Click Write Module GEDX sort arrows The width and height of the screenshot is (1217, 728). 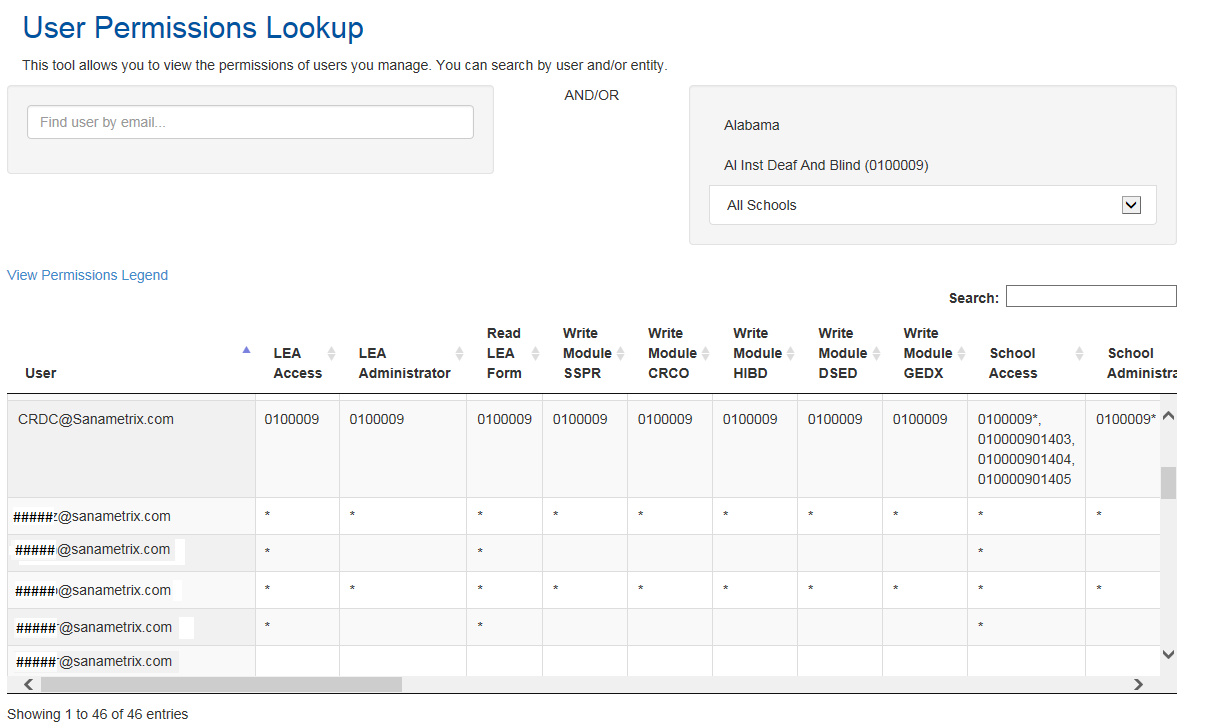(x=961, y=353)
